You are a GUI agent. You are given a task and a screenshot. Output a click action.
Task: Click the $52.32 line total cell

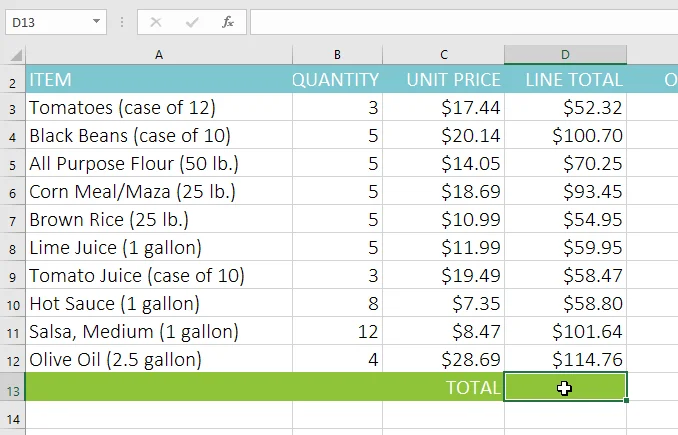(565, 107)
